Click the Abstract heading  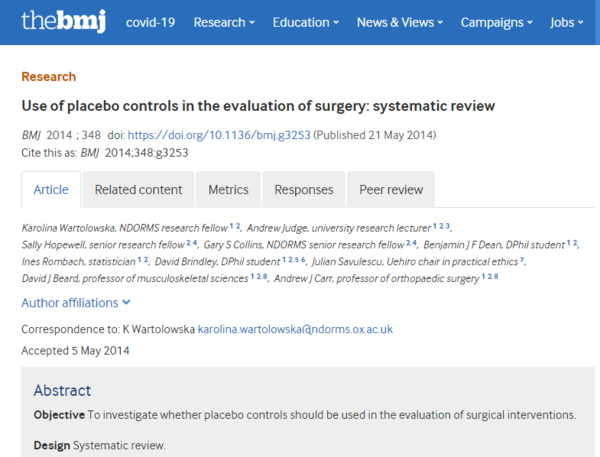click(62, 390)
